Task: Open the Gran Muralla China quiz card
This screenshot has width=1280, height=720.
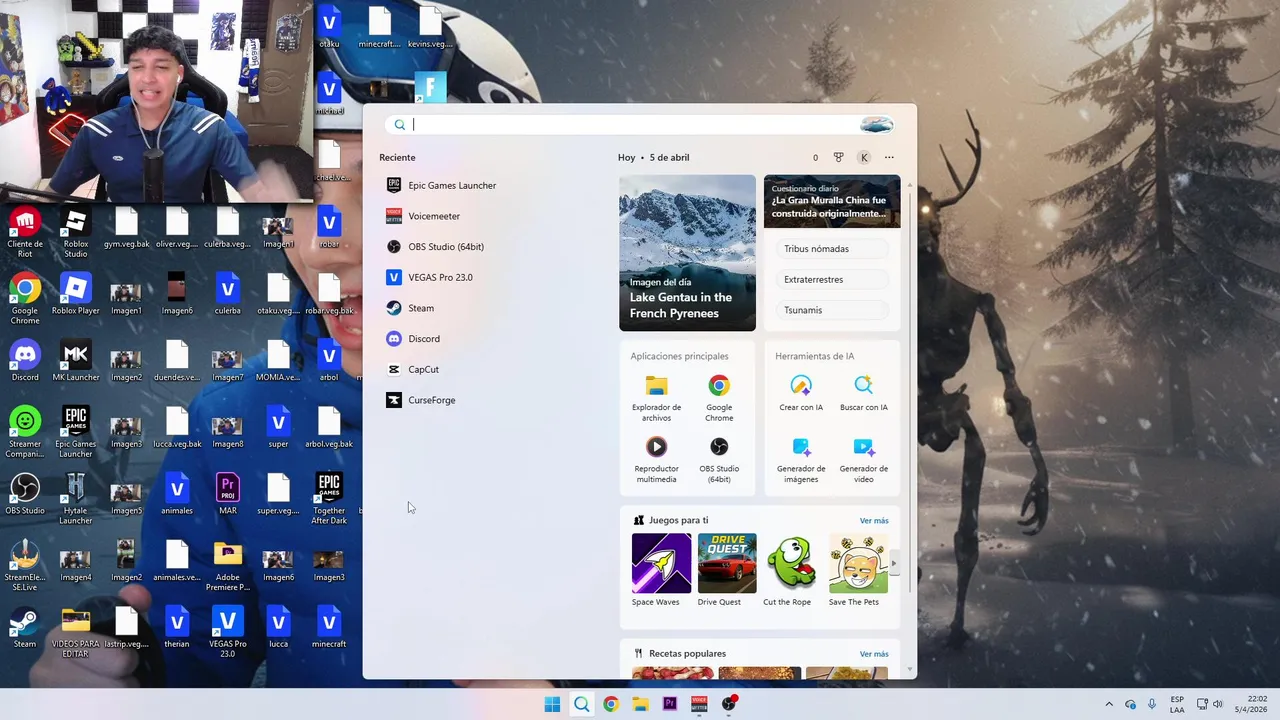Action: pos(832,201)
